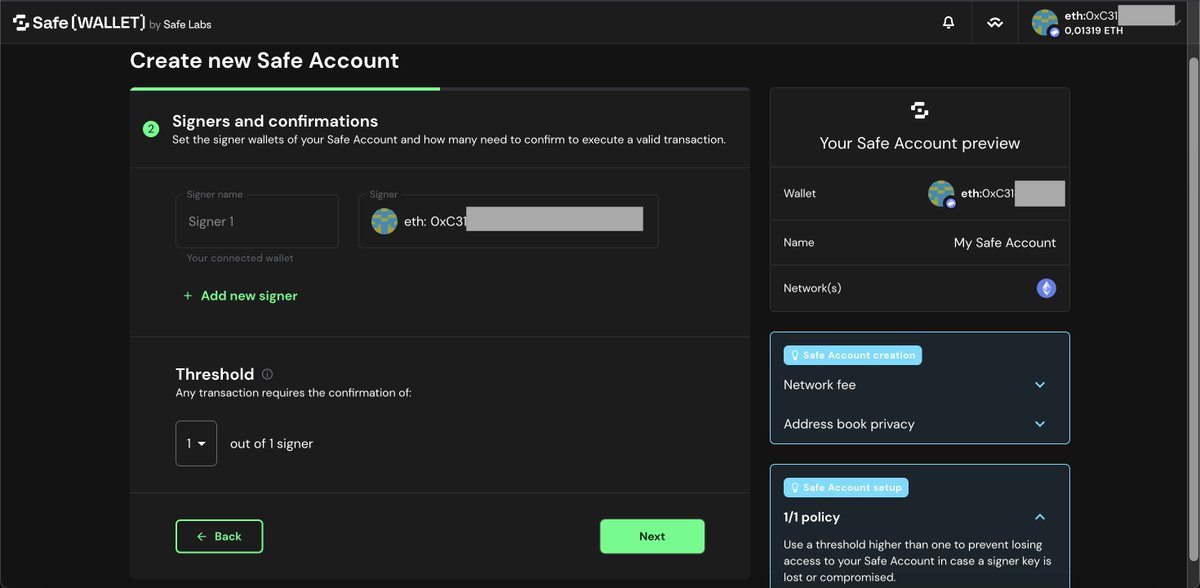Add new signer

(x=240, y=296)
